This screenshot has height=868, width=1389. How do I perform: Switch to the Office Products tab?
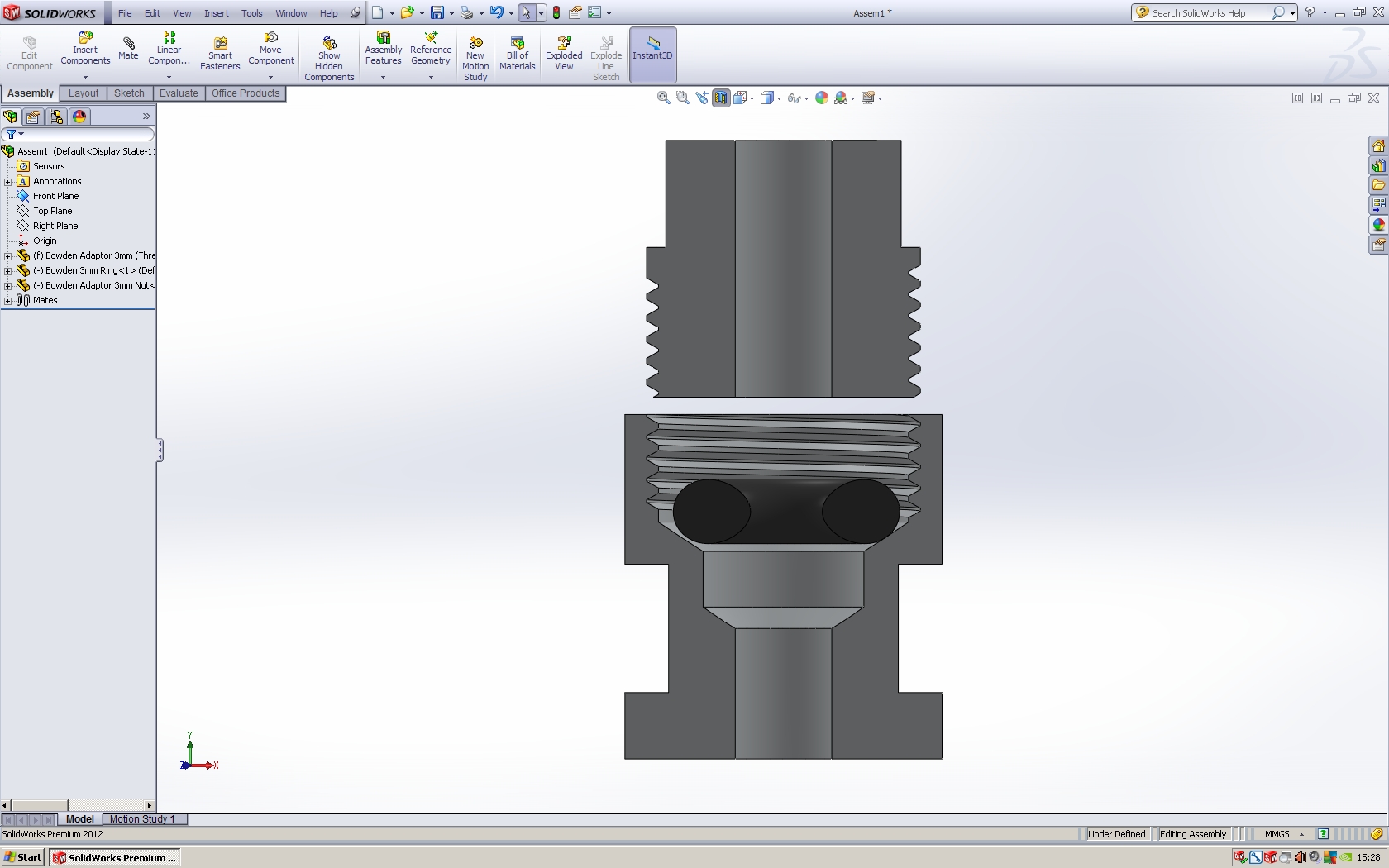pyautogui.click(x=246, y=93)
